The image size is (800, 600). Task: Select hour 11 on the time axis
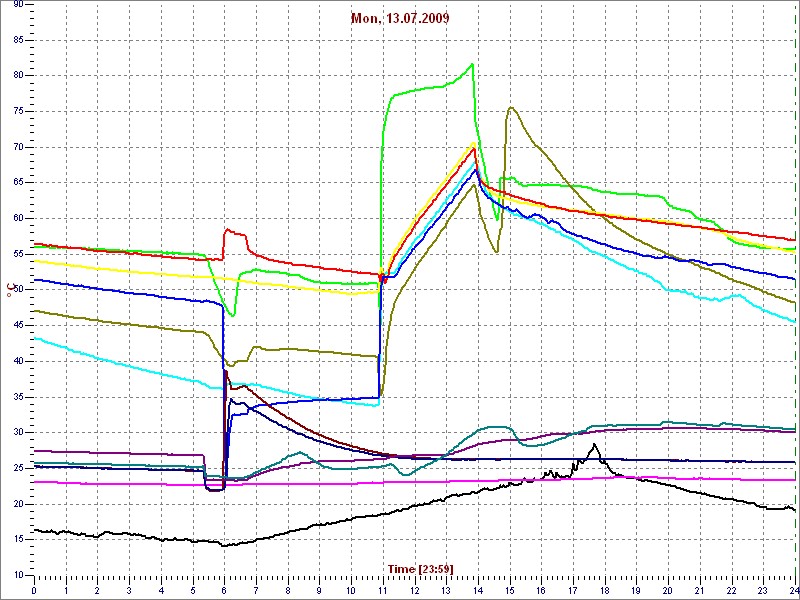click(x=382, y=590)
